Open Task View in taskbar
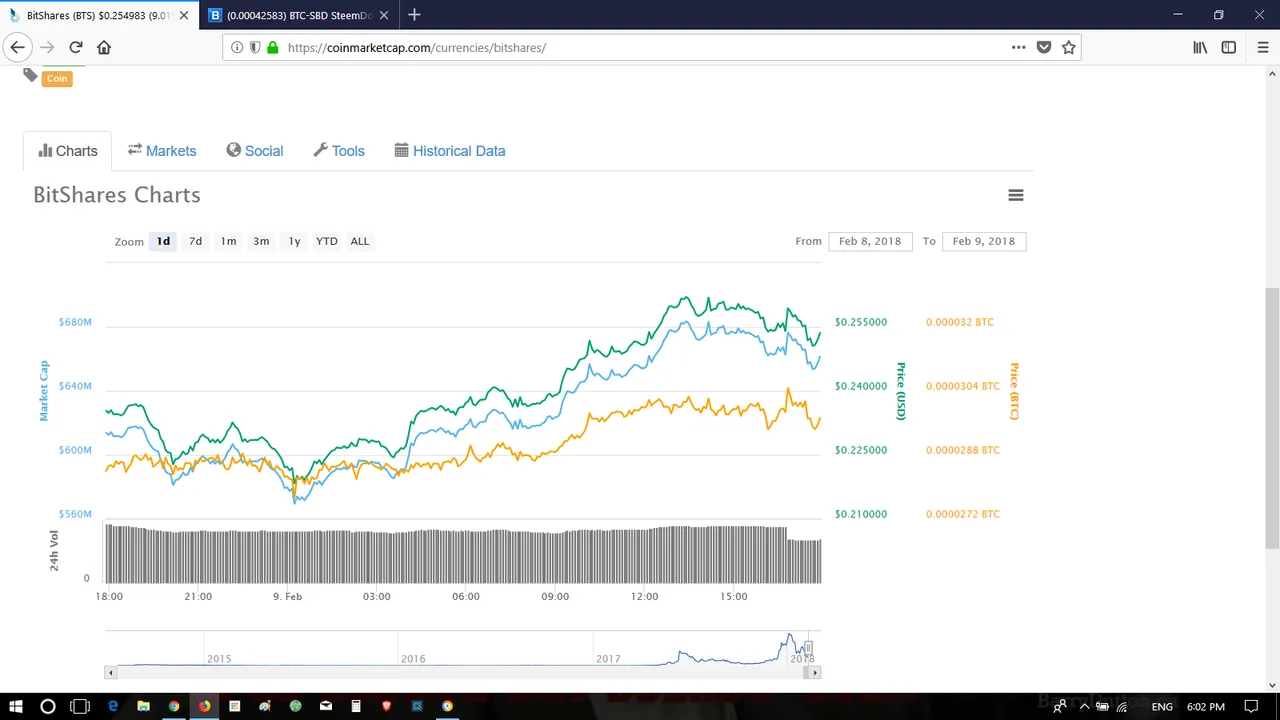The width and height of the screenshot is (1280, 720). pyautogui.click(x=80, y=706)
